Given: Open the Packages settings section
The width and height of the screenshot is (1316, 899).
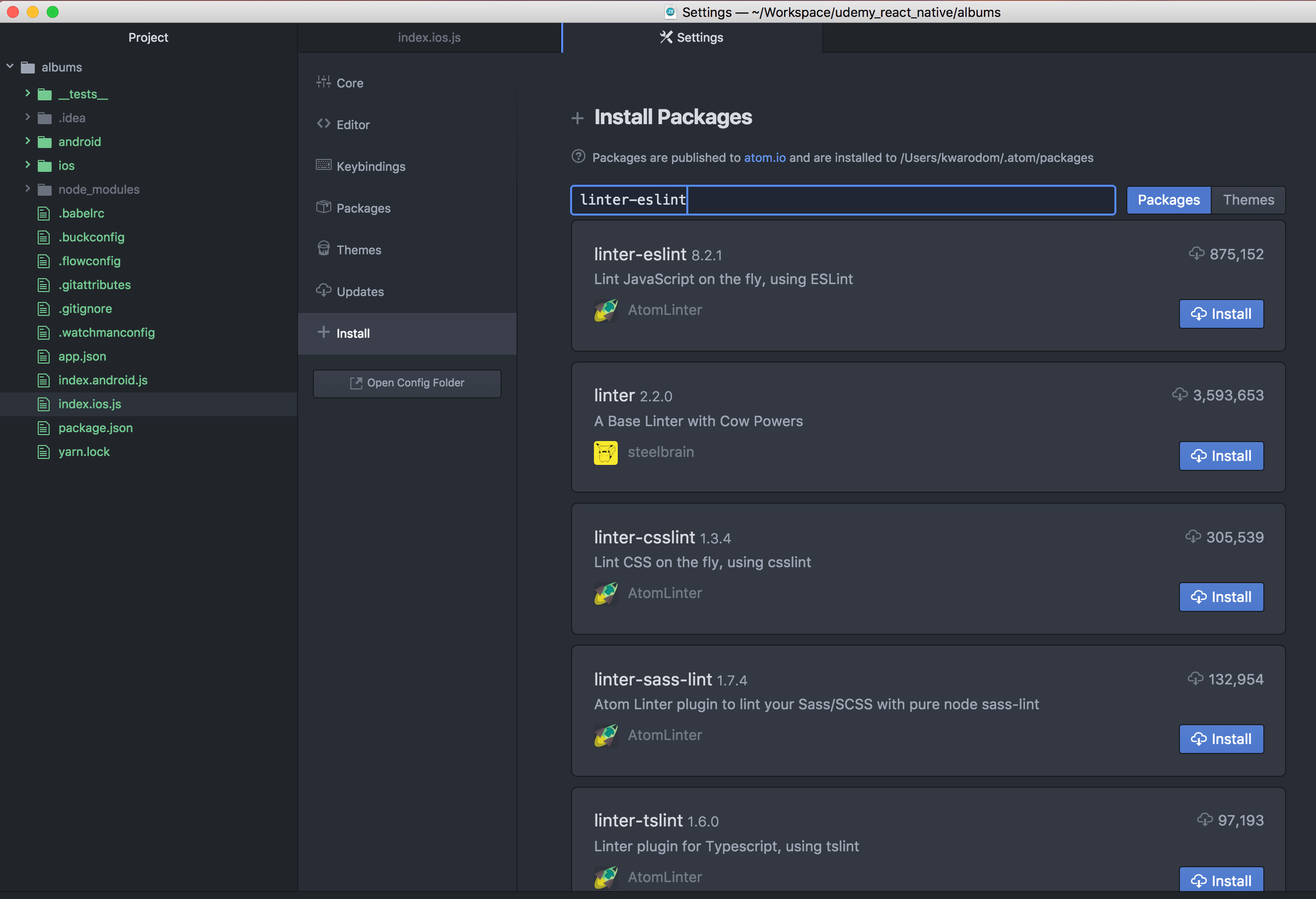Looking at the screenshot, I should click(363, 208).
